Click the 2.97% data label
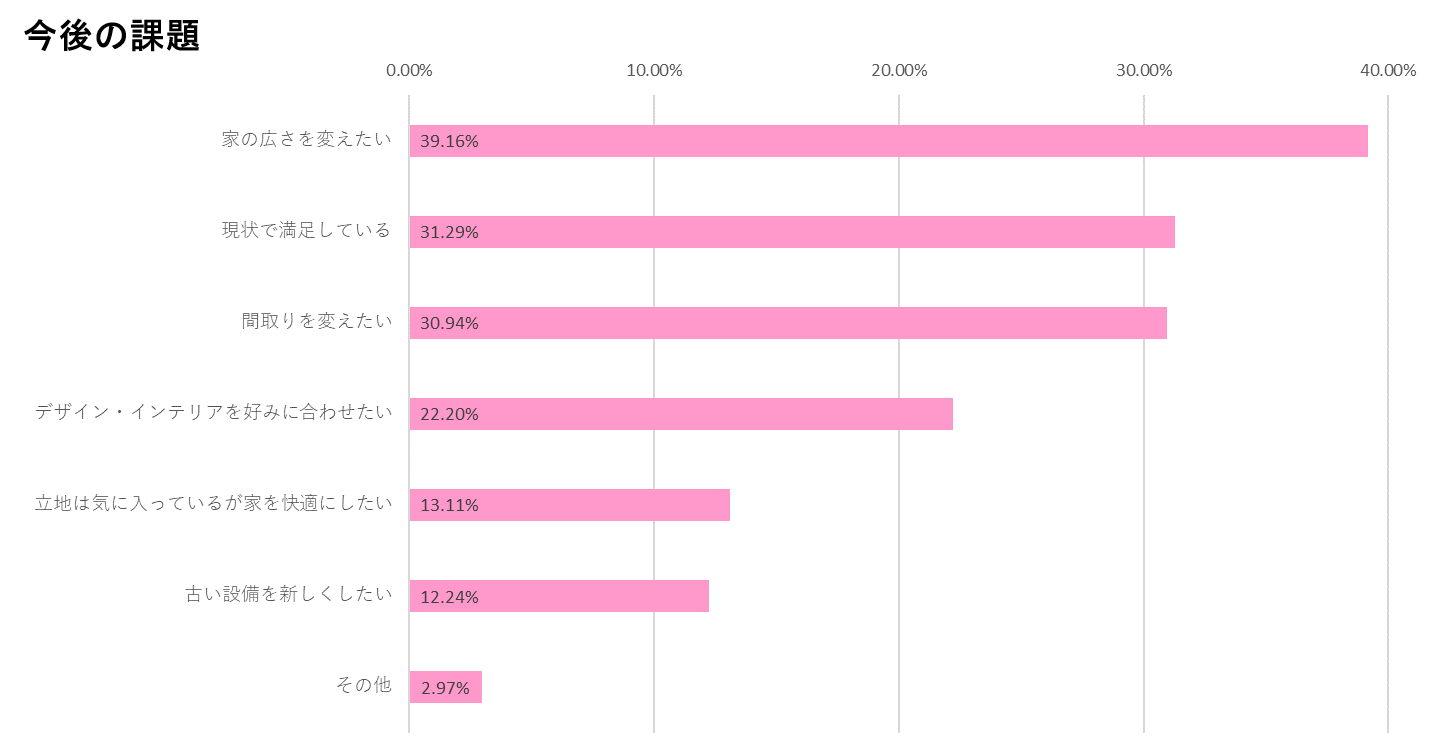The width and height of the screenshot is (1439, 755). coord(445,688)
